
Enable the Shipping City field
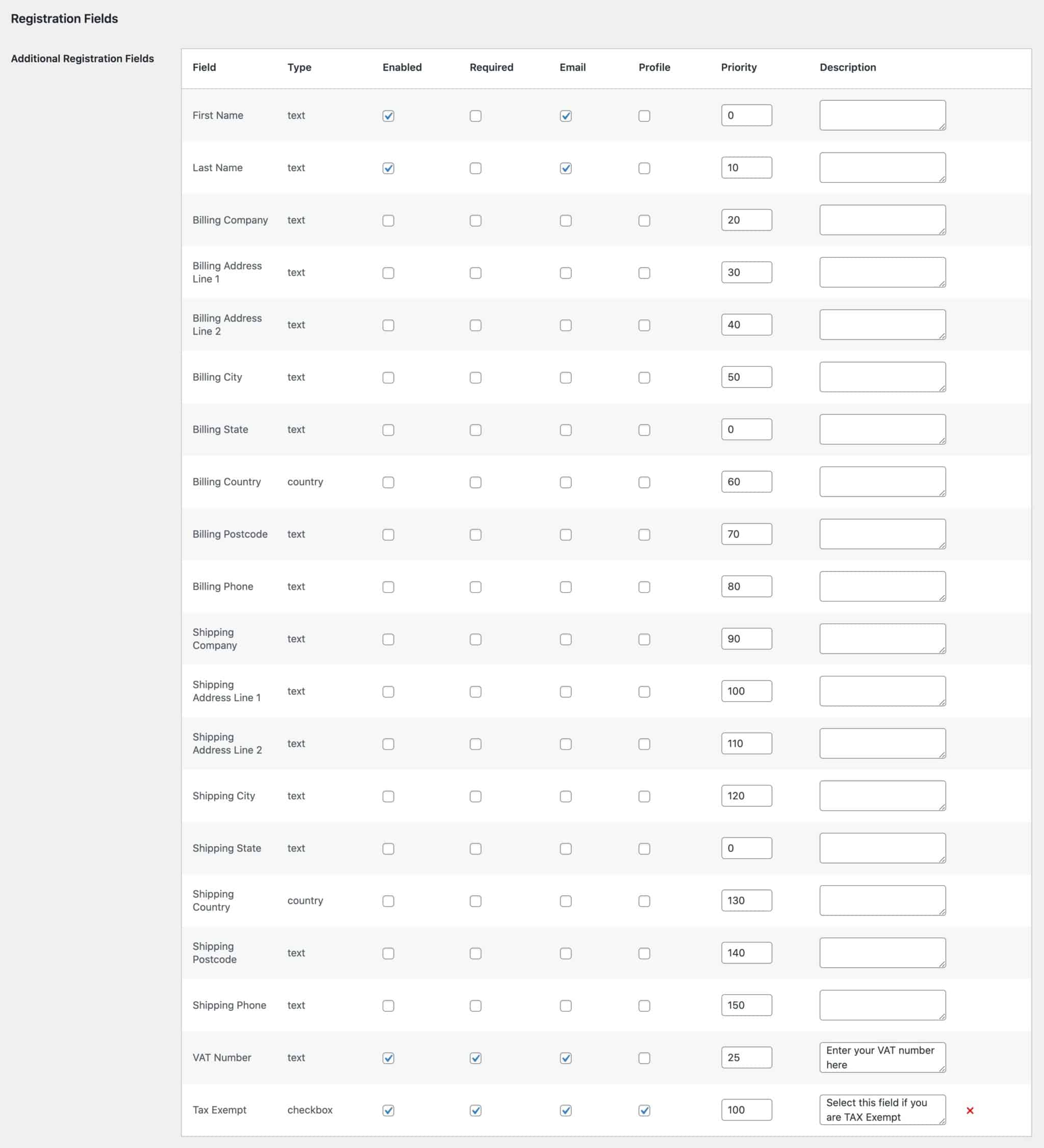click(x=388, y=796)
